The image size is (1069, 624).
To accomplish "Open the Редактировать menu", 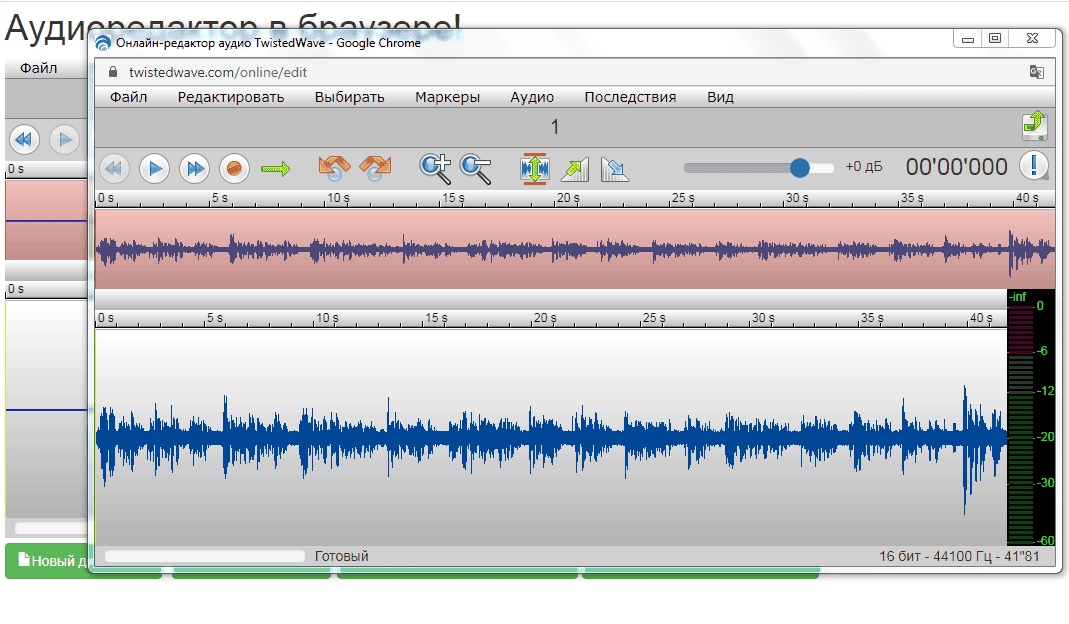I will click(x=231, y=97).
